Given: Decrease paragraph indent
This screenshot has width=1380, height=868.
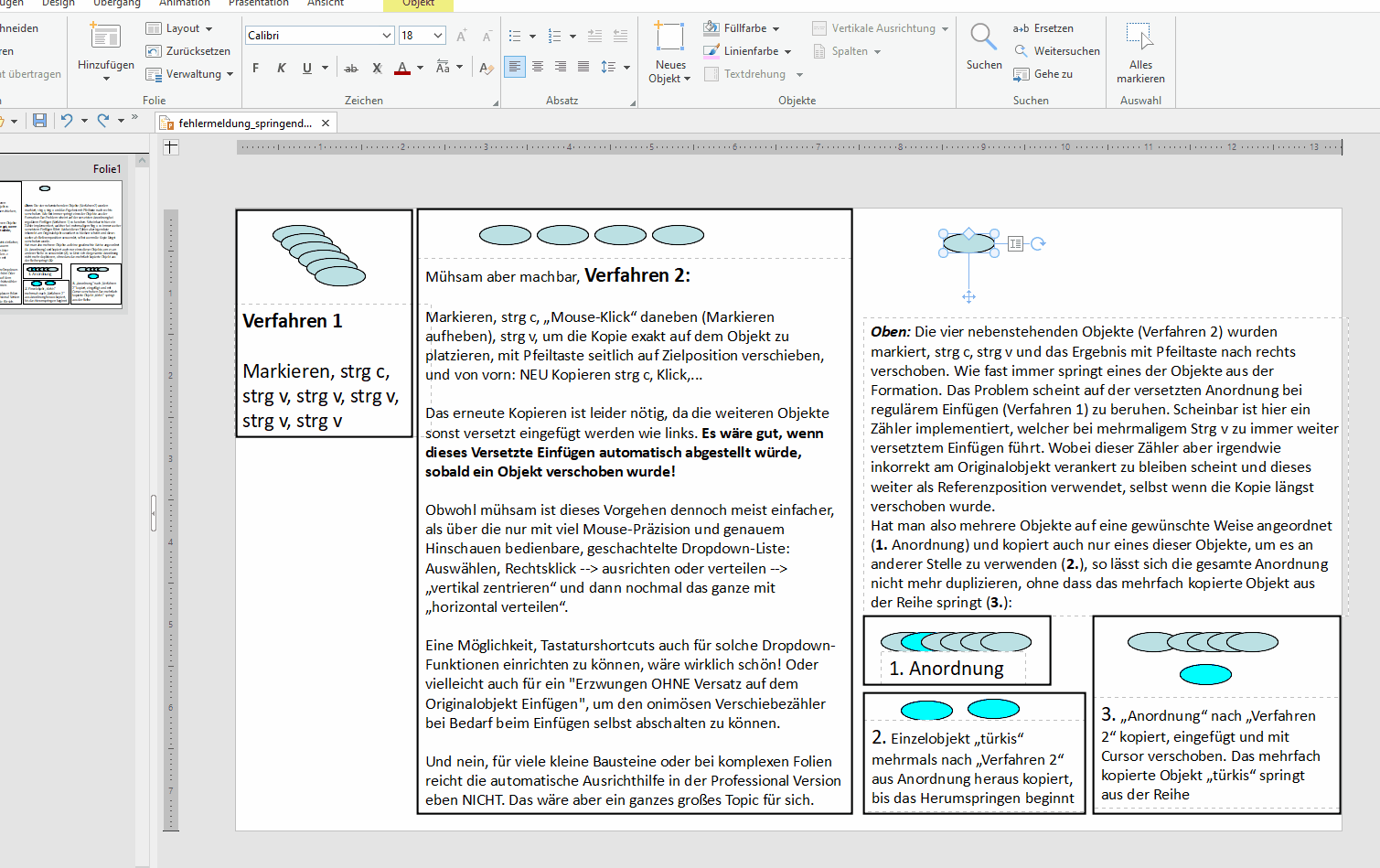Looking at the screenshot, I should click(594, 37).
